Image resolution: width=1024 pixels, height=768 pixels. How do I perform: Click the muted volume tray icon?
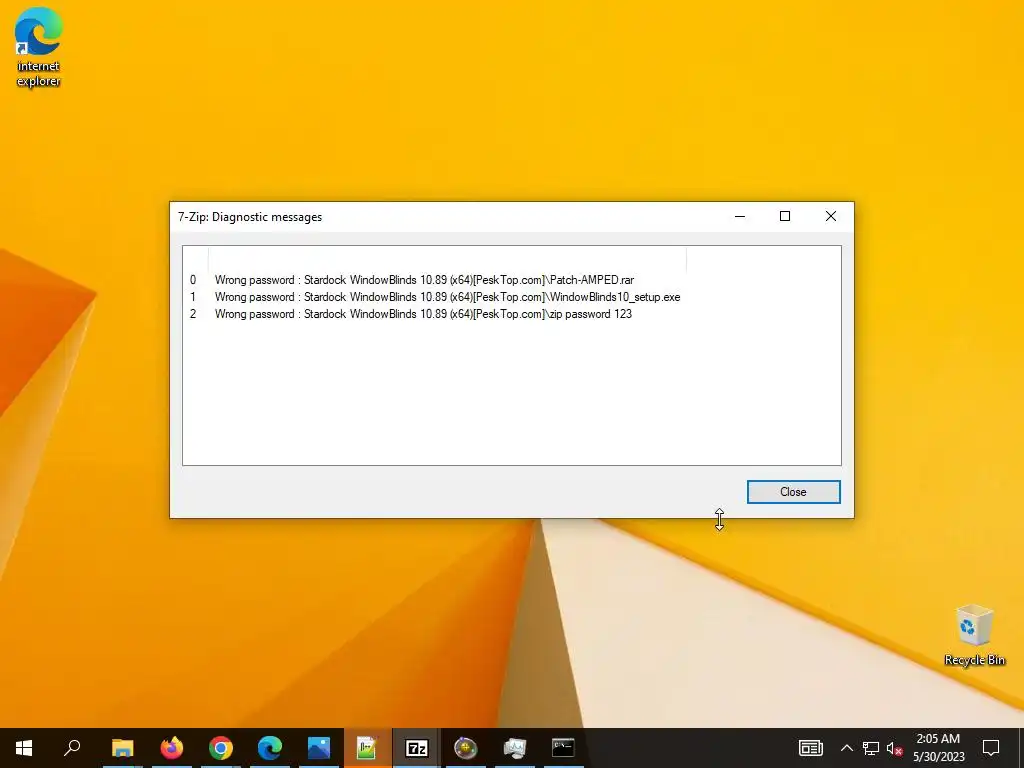pyautogui.click(x=895, y=748)
